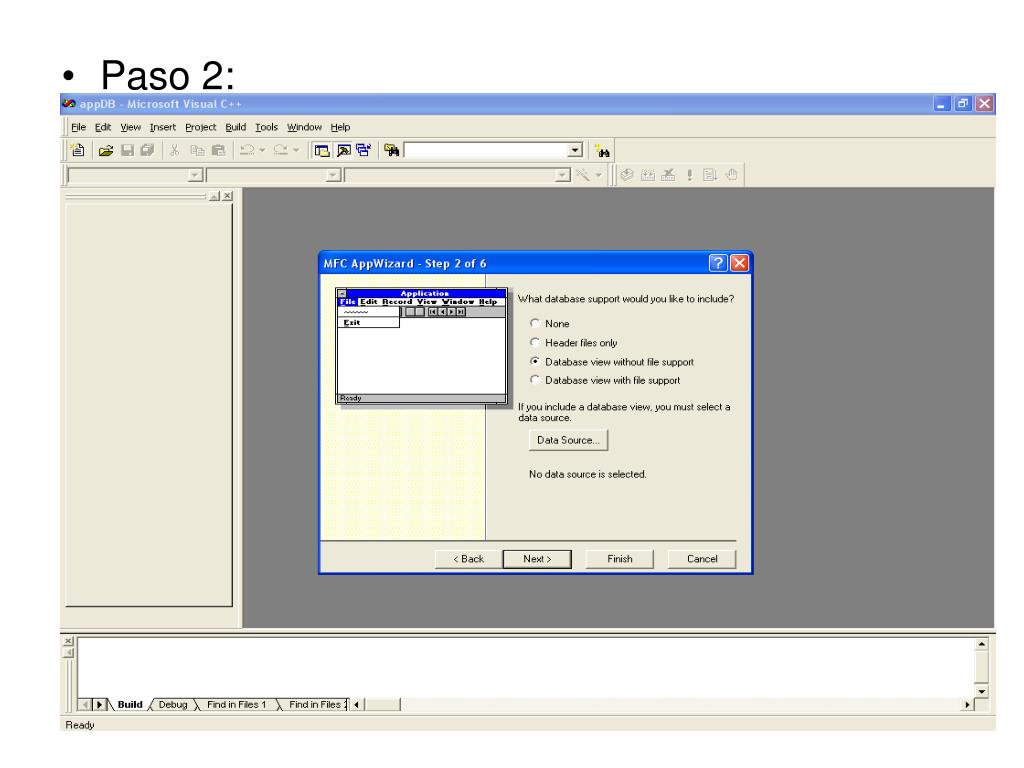This screenshot has width=1024, height=768.
Task: Open the WizardBar actions dropdown arrow
Action: click(598, 175)
